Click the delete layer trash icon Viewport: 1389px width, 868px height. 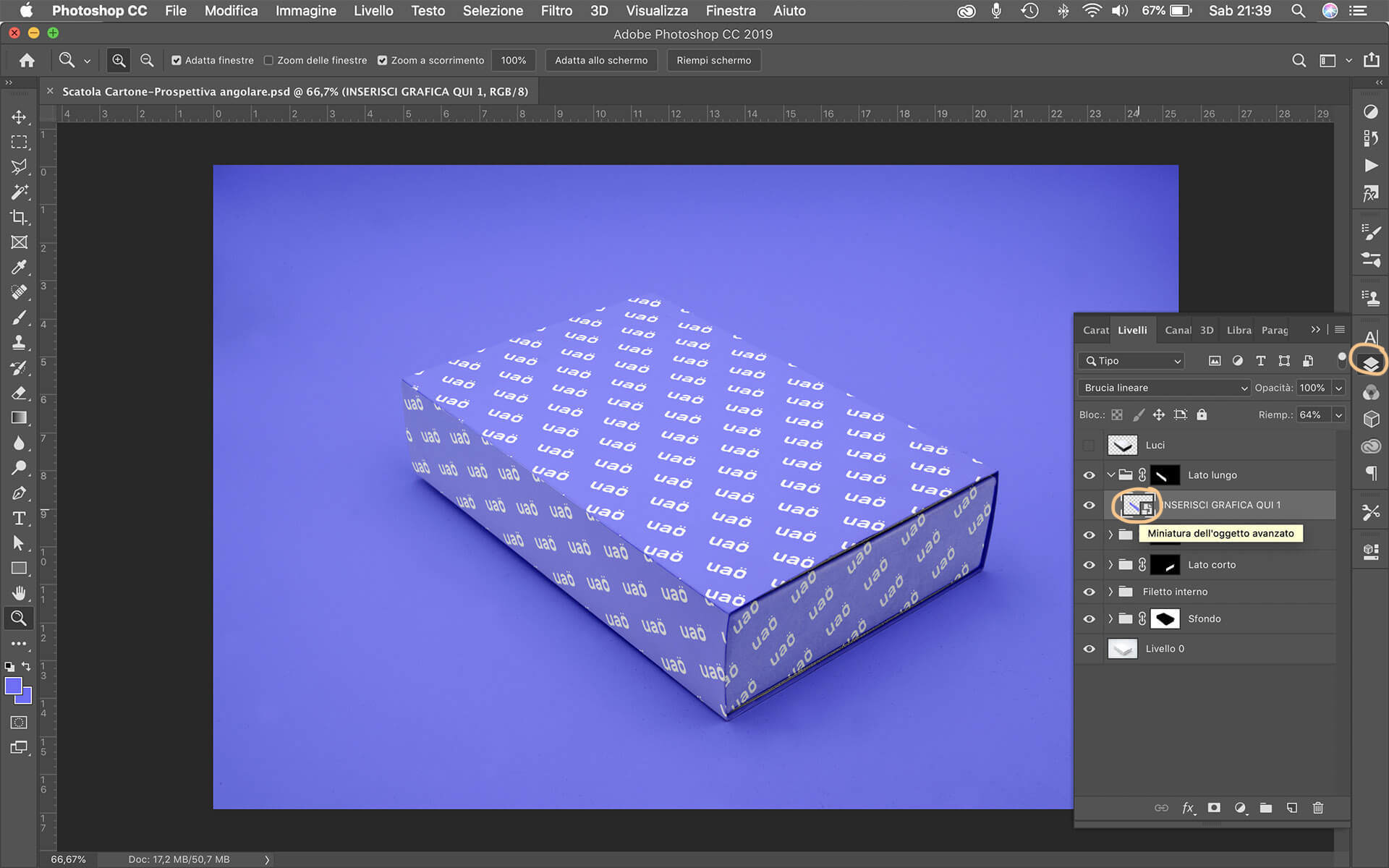click(x=1317, y=808)
